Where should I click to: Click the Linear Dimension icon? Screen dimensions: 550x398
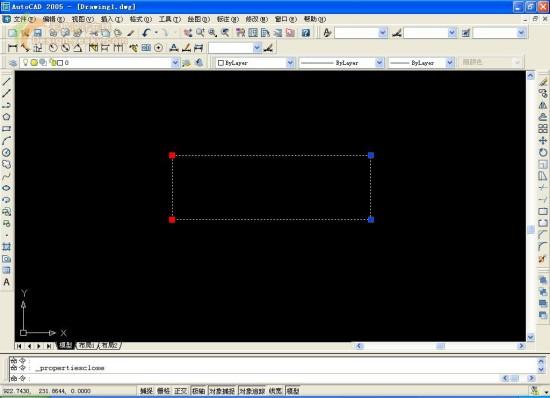[x=12, y=48]
